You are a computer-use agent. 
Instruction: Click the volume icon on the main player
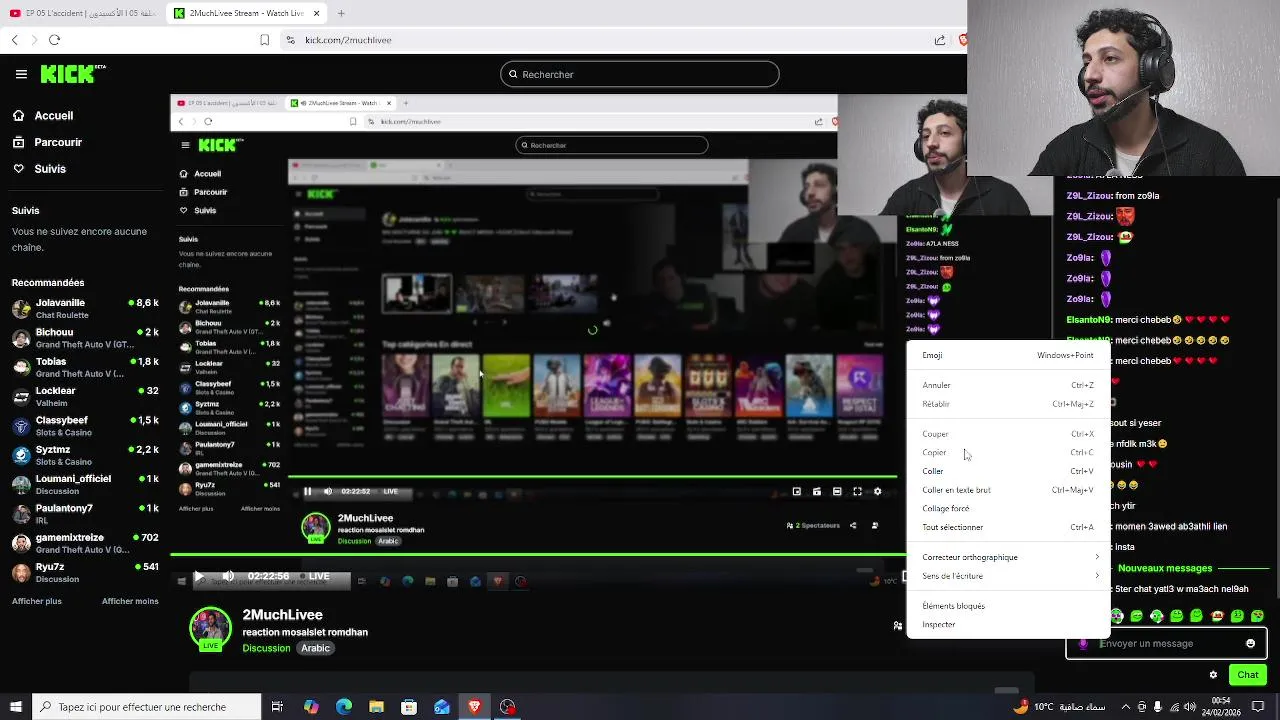coord(228,576)
